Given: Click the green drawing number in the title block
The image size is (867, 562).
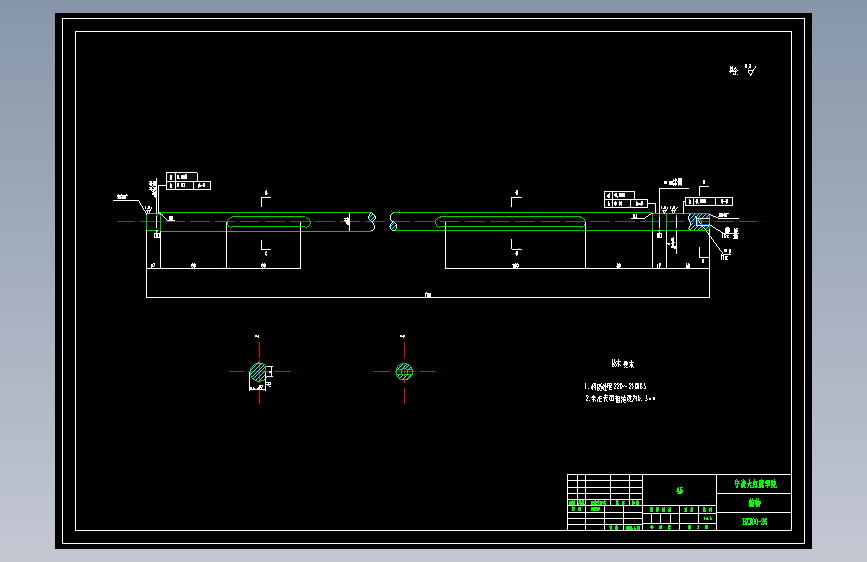Looking at the screenshot, I should [x=754, y=522].
